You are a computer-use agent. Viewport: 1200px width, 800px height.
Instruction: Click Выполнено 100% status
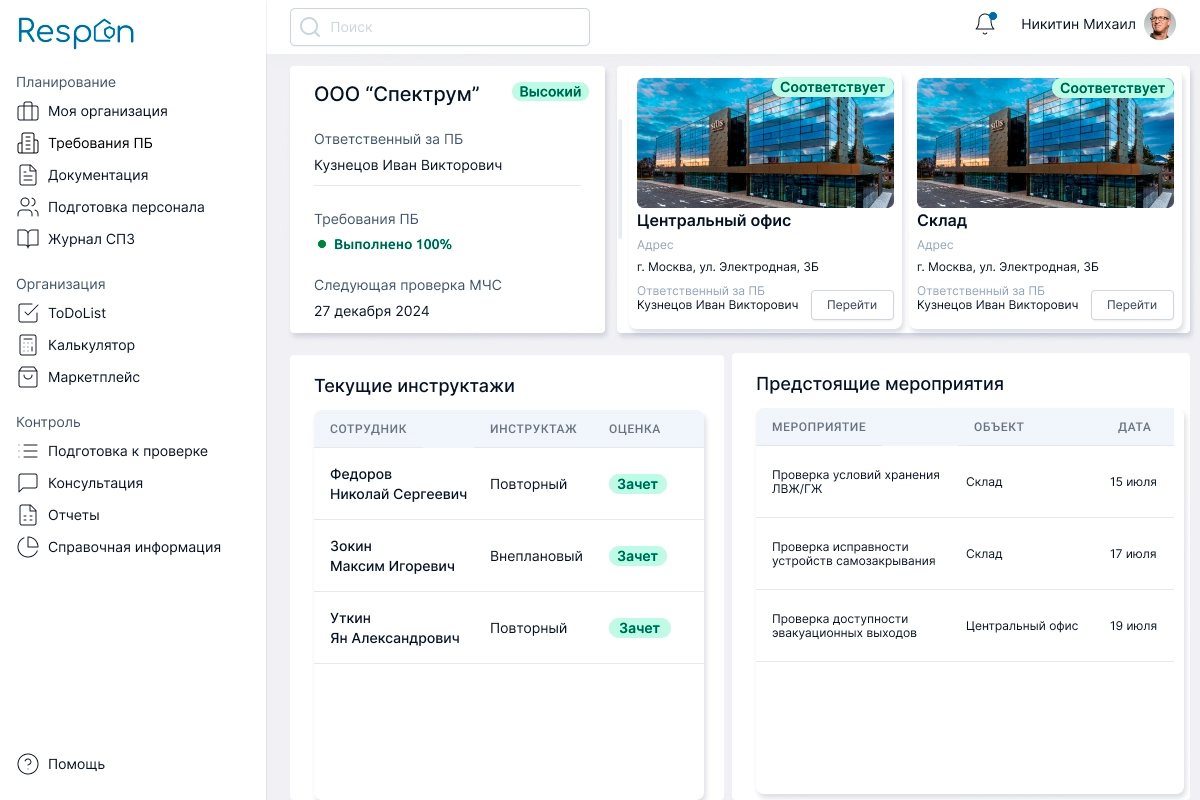pos(393,244)
